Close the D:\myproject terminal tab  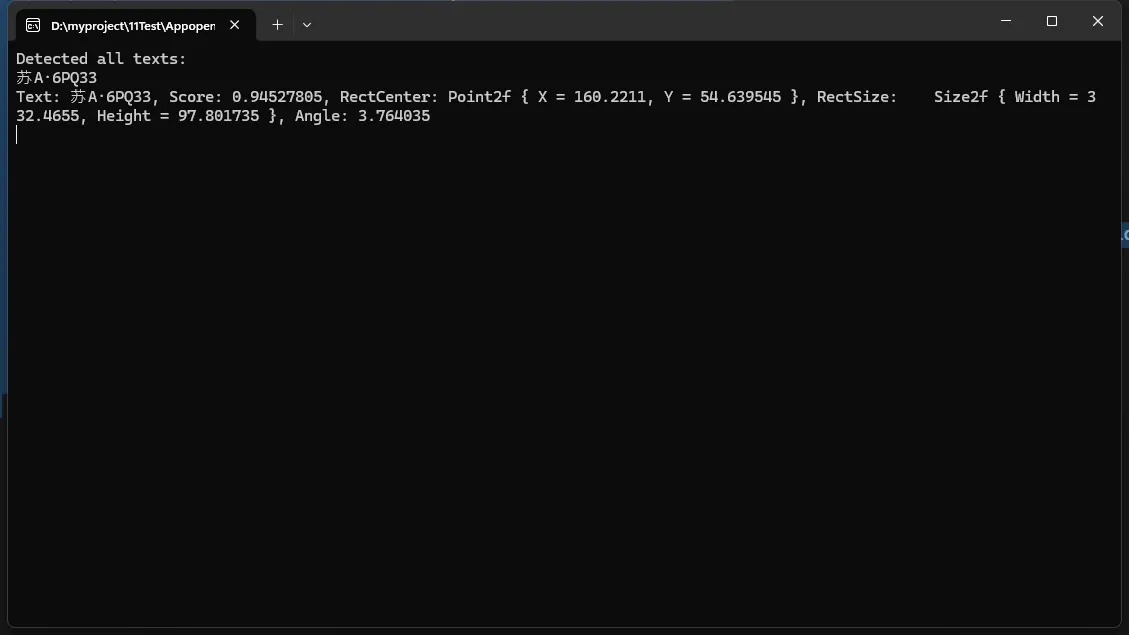coord(235,25)
